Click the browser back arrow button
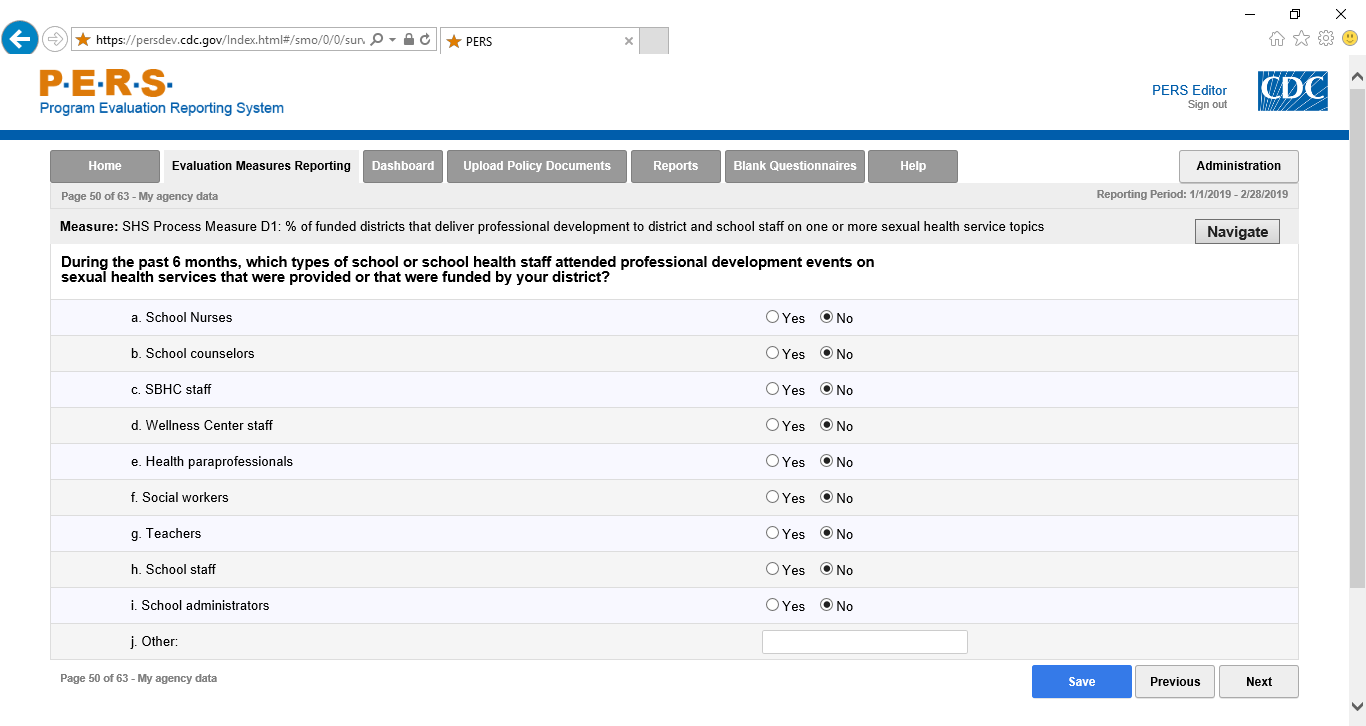Image resolution: width=1366 pixels, height=726 pixels. tap(20, 40)
